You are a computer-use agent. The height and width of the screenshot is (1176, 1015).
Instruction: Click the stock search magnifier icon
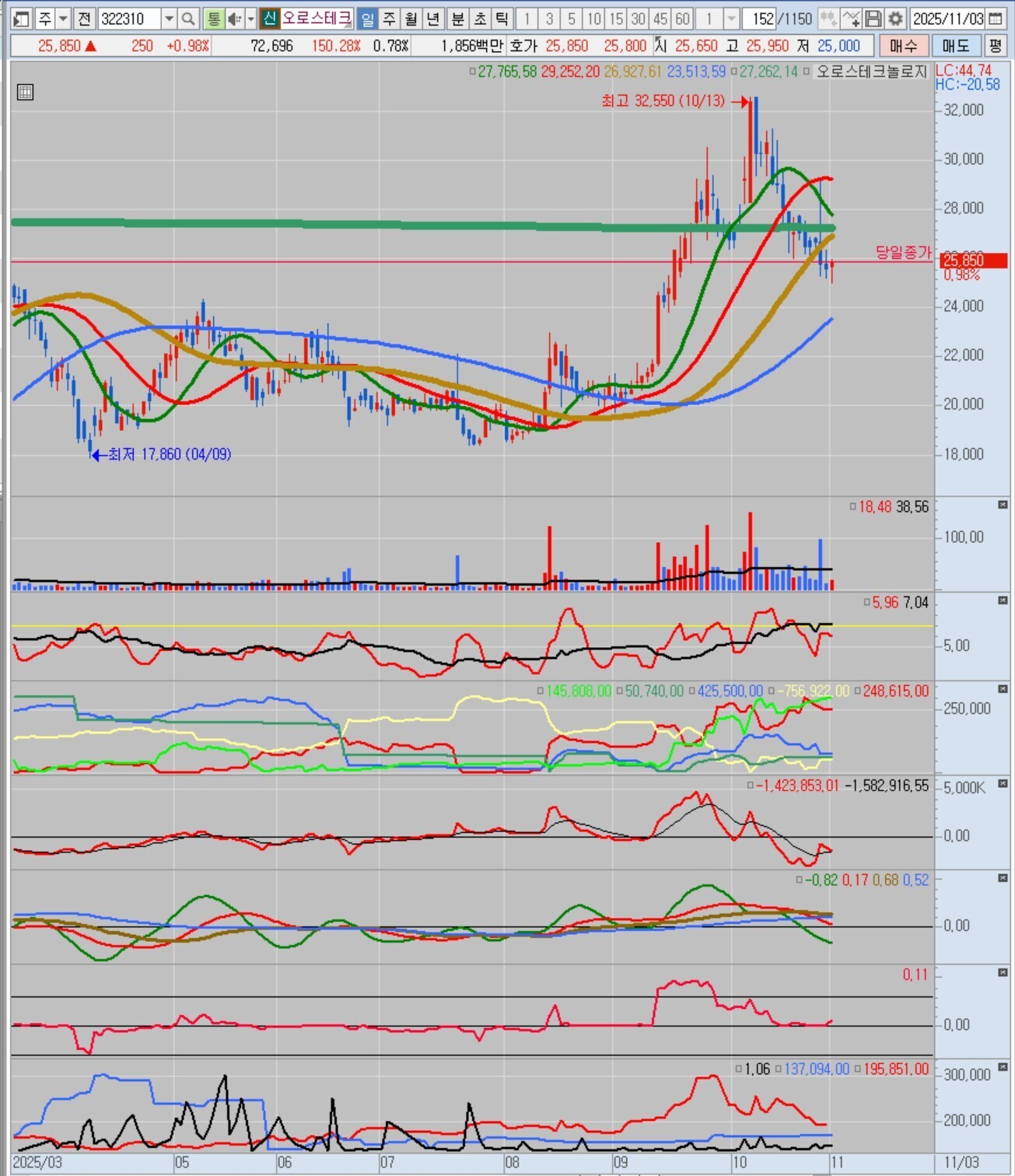pyautogui.click(x=188, y=19)
